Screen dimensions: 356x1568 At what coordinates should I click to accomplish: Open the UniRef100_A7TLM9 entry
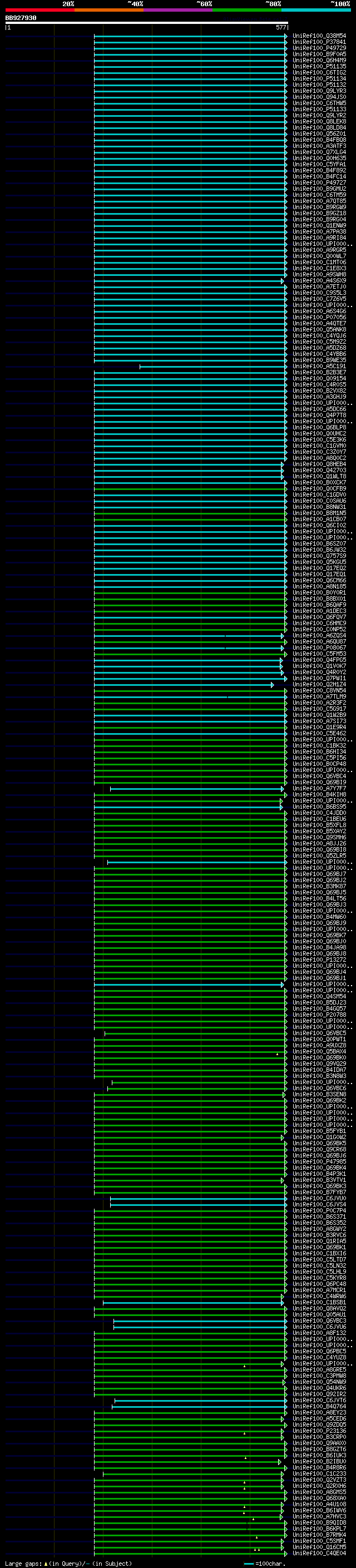[x=319, y=696]
